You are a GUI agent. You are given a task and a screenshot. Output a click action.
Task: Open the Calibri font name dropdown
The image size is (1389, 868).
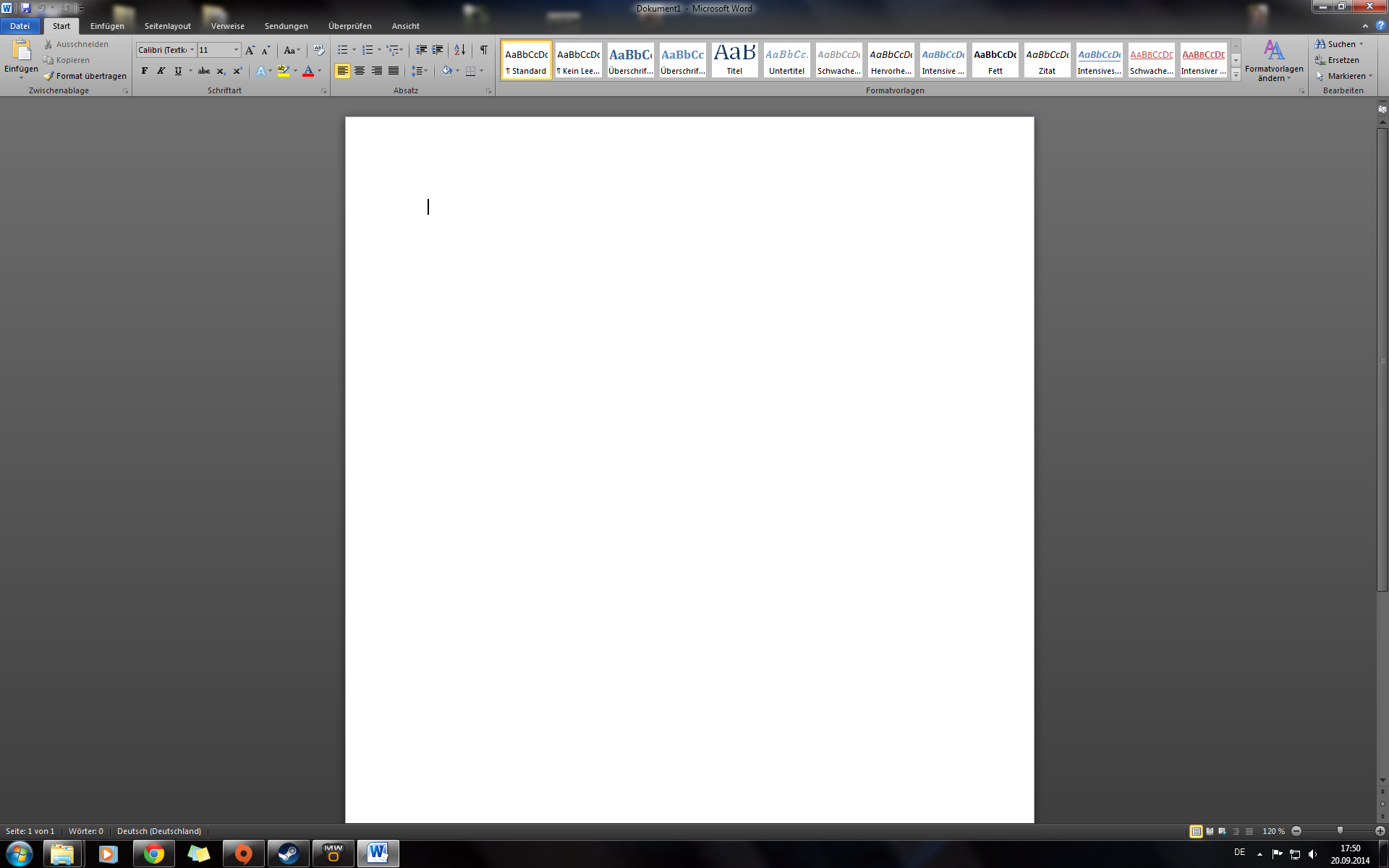pyautogui.click(x=192, y=50)
